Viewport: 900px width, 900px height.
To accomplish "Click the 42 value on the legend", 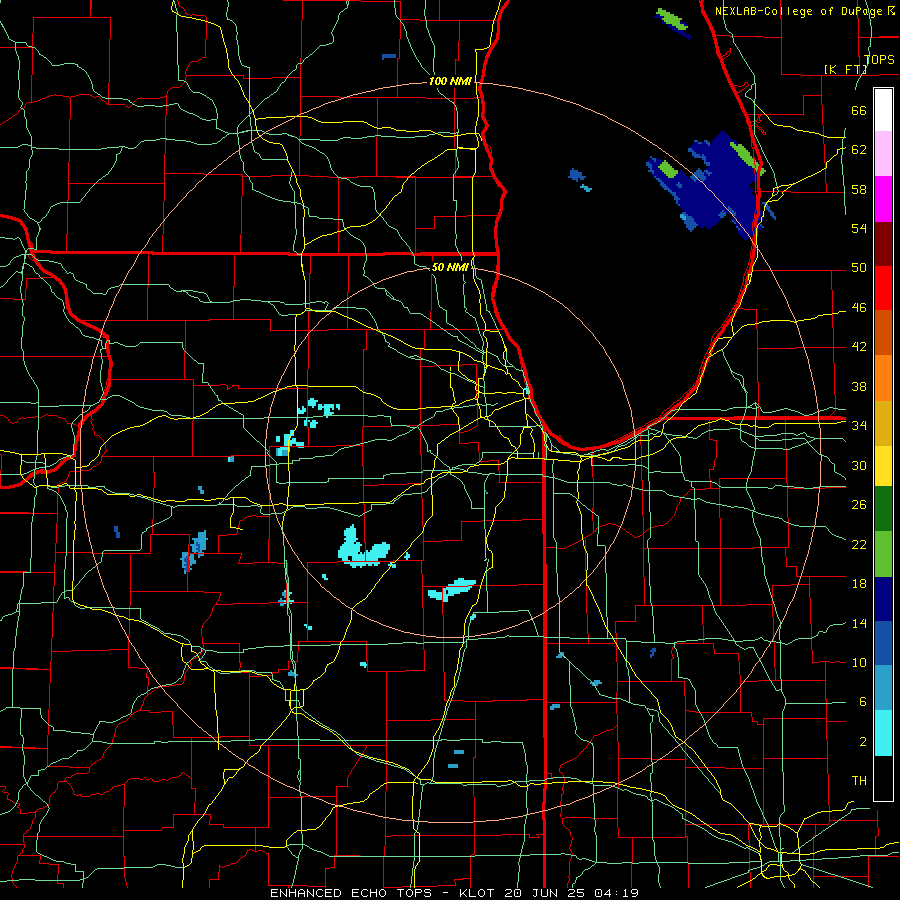I will (x=859, y=346).
